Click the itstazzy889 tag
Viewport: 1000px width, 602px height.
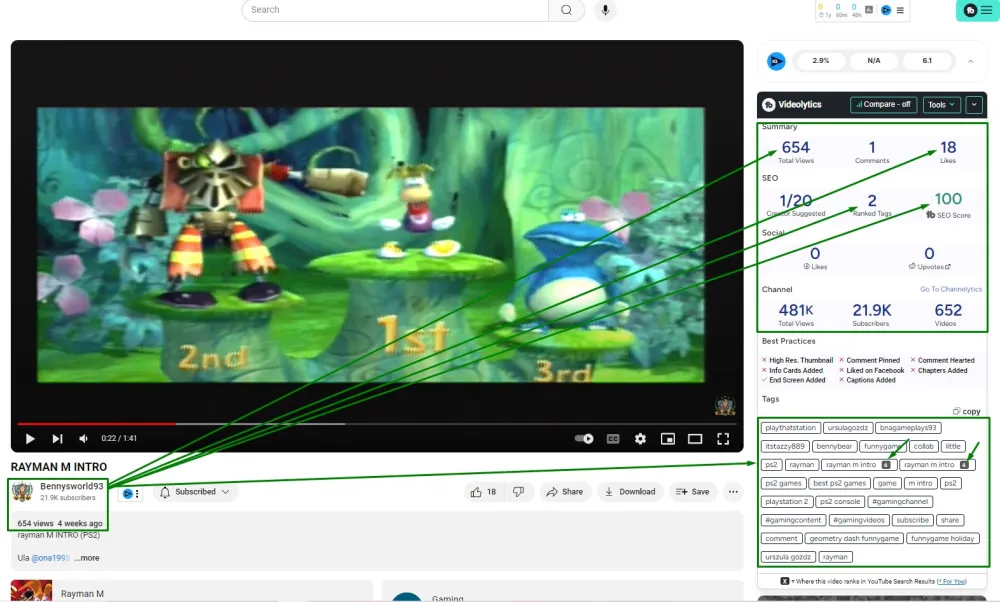click(785, 446)
